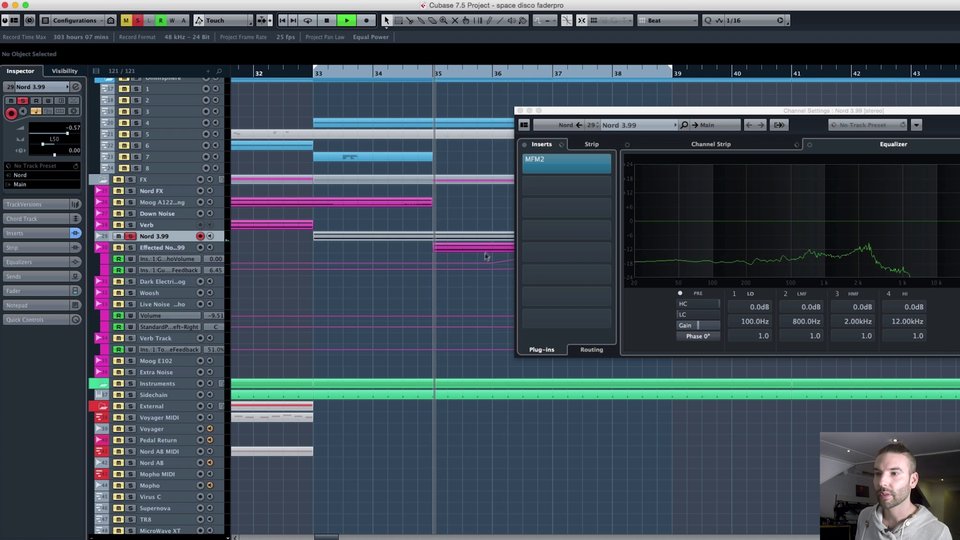The height and width of the screenshot is (540, 960).
Task: Stop playback in the transport bar
Action: (x=327, y=20)
